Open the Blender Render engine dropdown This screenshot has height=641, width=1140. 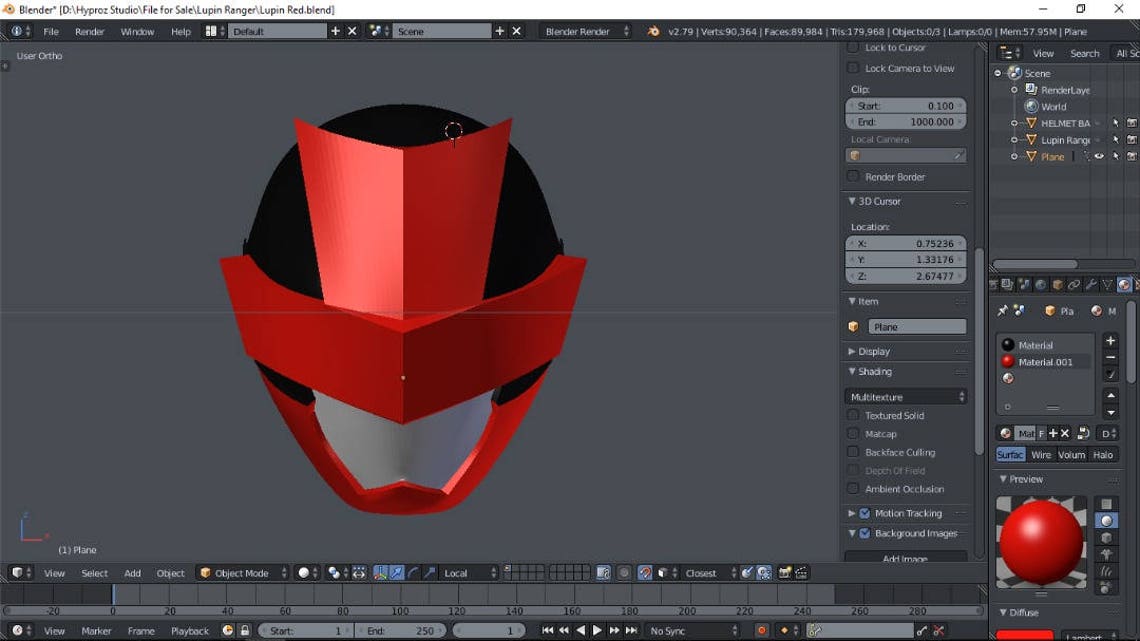tap(583, 31)
